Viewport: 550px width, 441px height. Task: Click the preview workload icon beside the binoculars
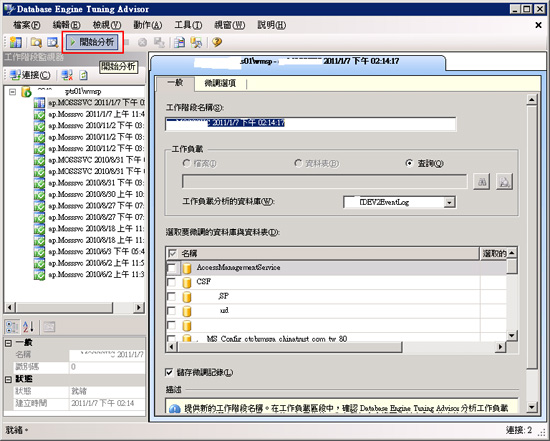(504, 182)
